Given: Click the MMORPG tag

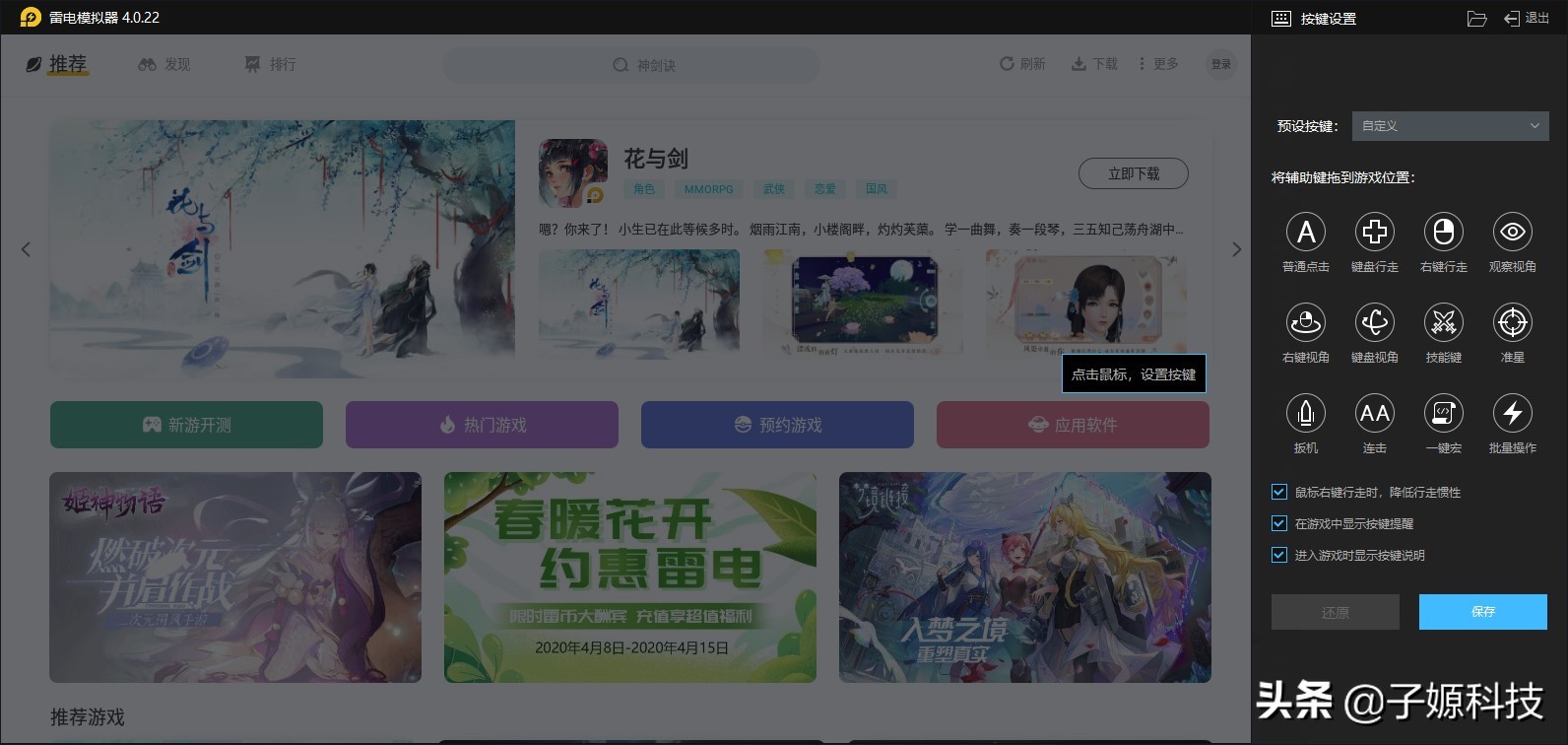Looking at the screenshot, I should [709, 189].
